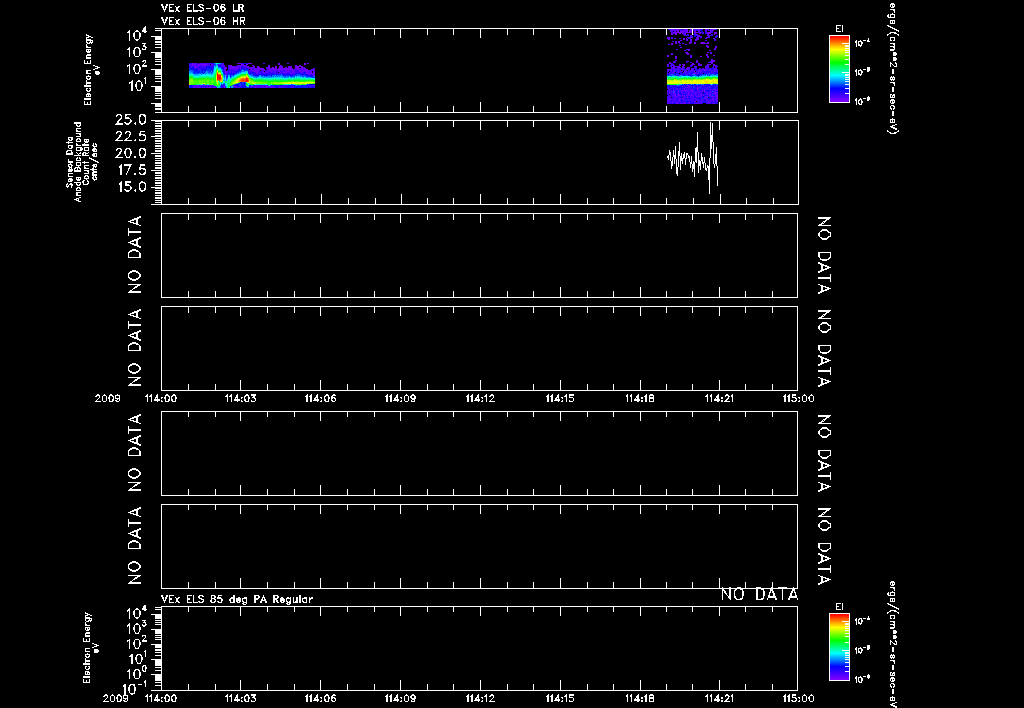Click the 25.0 y-axis value
This screenshot has width=1024, height=708.
131,120
